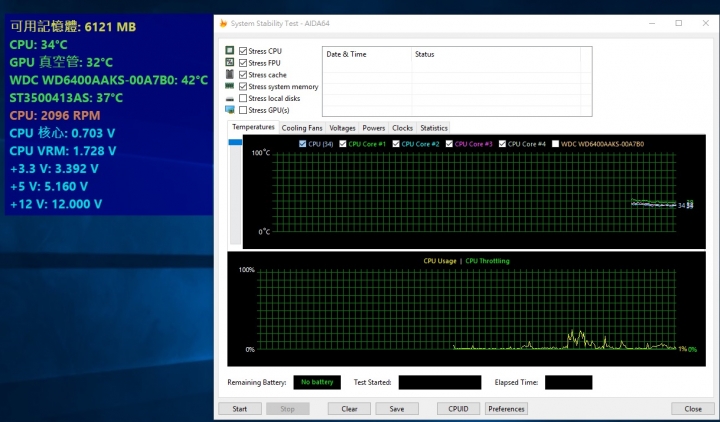Click +12 V: 12.000 V overlay line
Image resolution: width=720 pixels, height=422 pixels.
[56, 204]
